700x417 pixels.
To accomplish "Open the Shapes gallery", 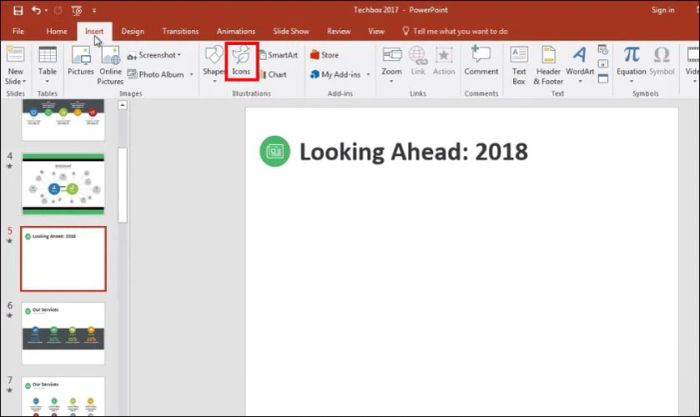I will pyautogui.click(x=213, y=65).
